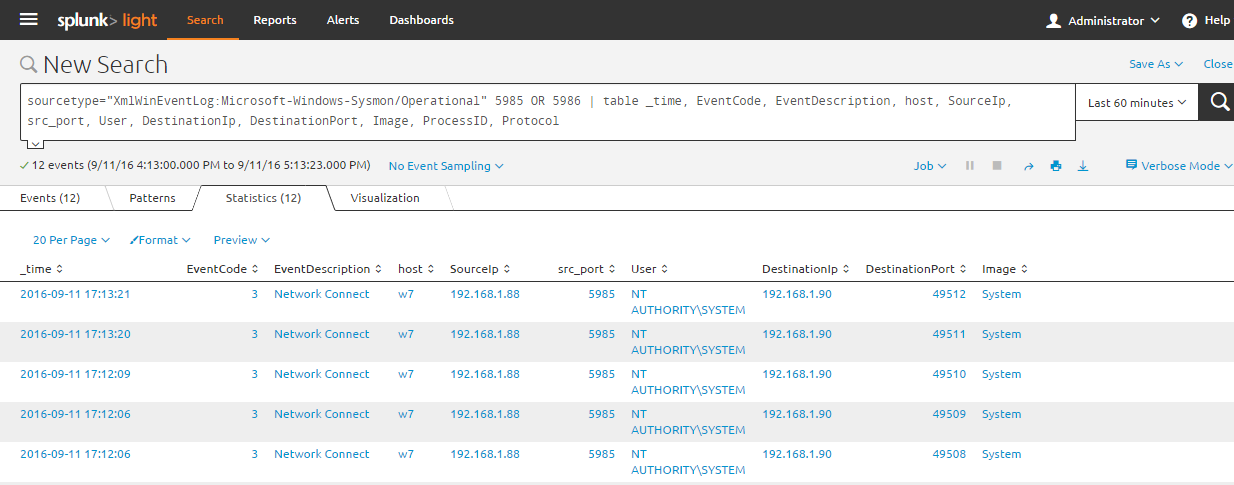Pause the search job
Viewport: 1234px width, 485px height.
click(x=969, y=166)
